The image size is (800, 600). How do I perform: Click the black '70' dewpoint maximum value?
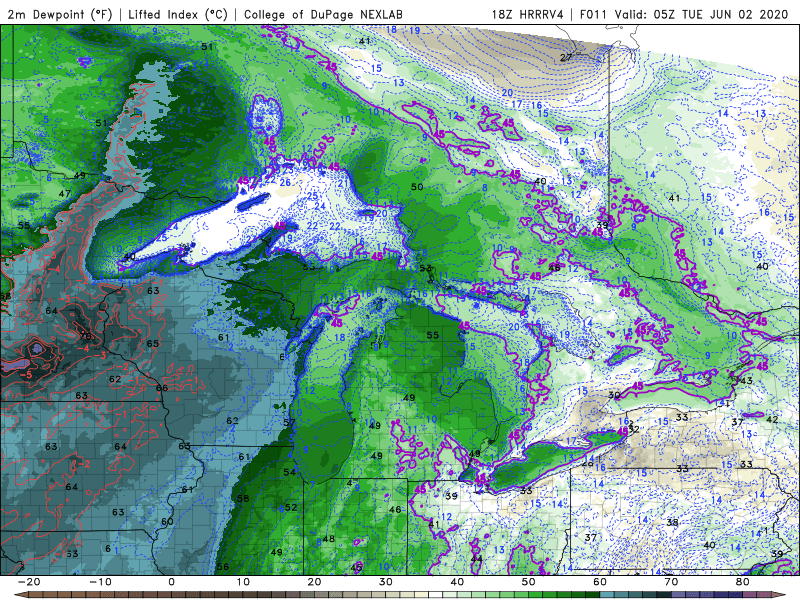pyautogui.click(x=85, y=336)
